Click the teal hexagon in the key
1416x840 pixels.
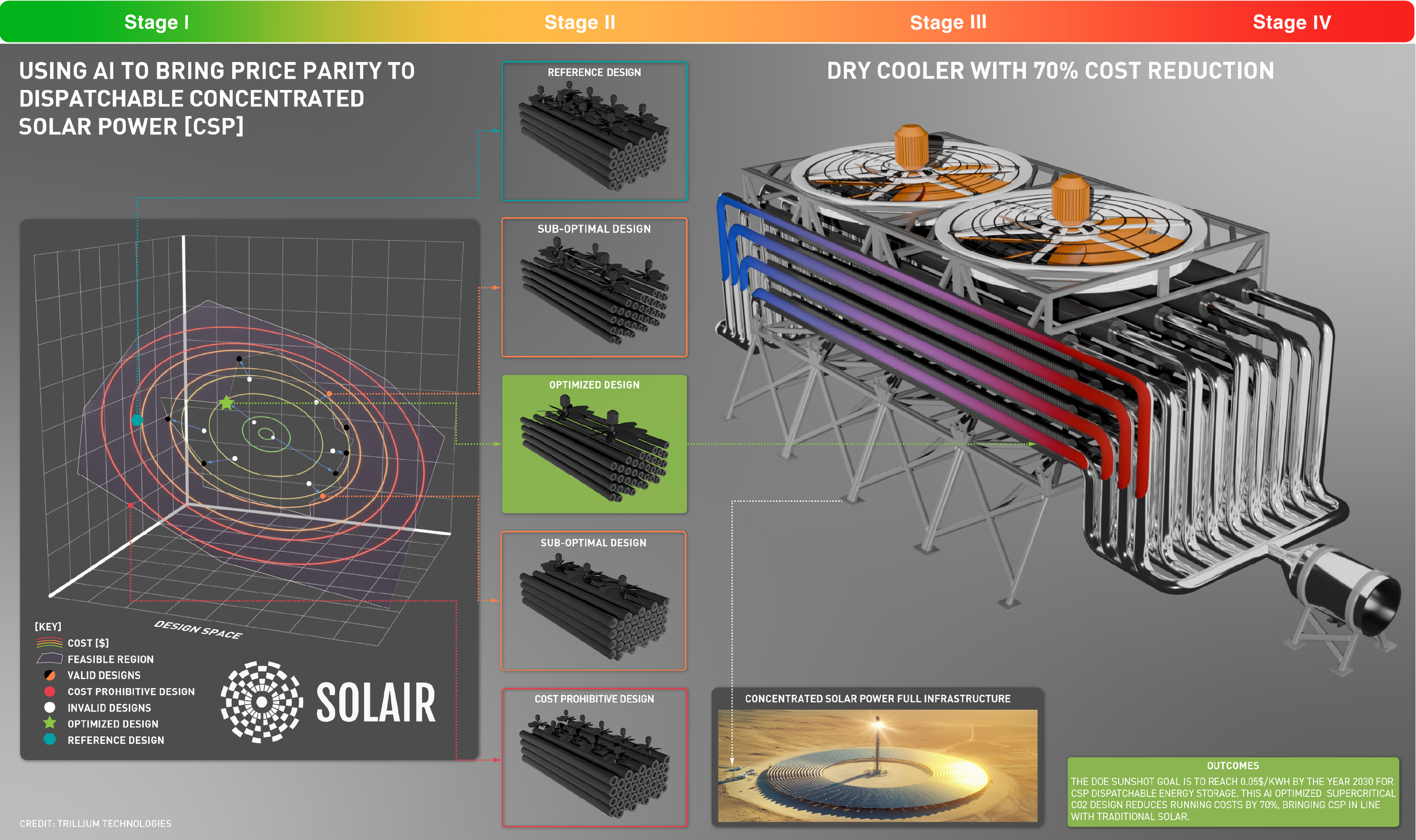coord(50,739)
